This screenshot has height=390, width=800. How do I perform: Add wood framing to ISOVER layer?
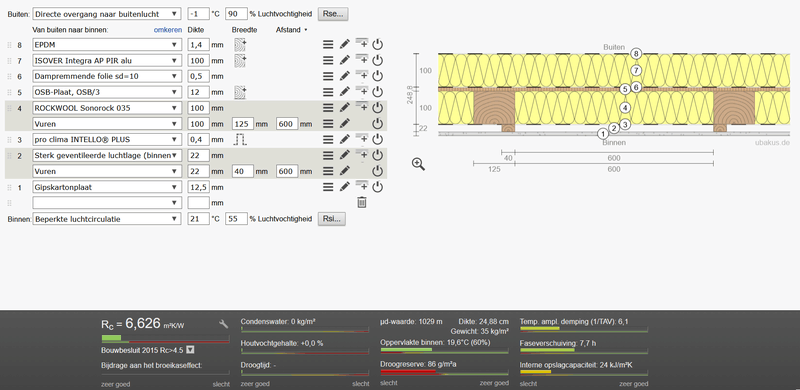240,60
